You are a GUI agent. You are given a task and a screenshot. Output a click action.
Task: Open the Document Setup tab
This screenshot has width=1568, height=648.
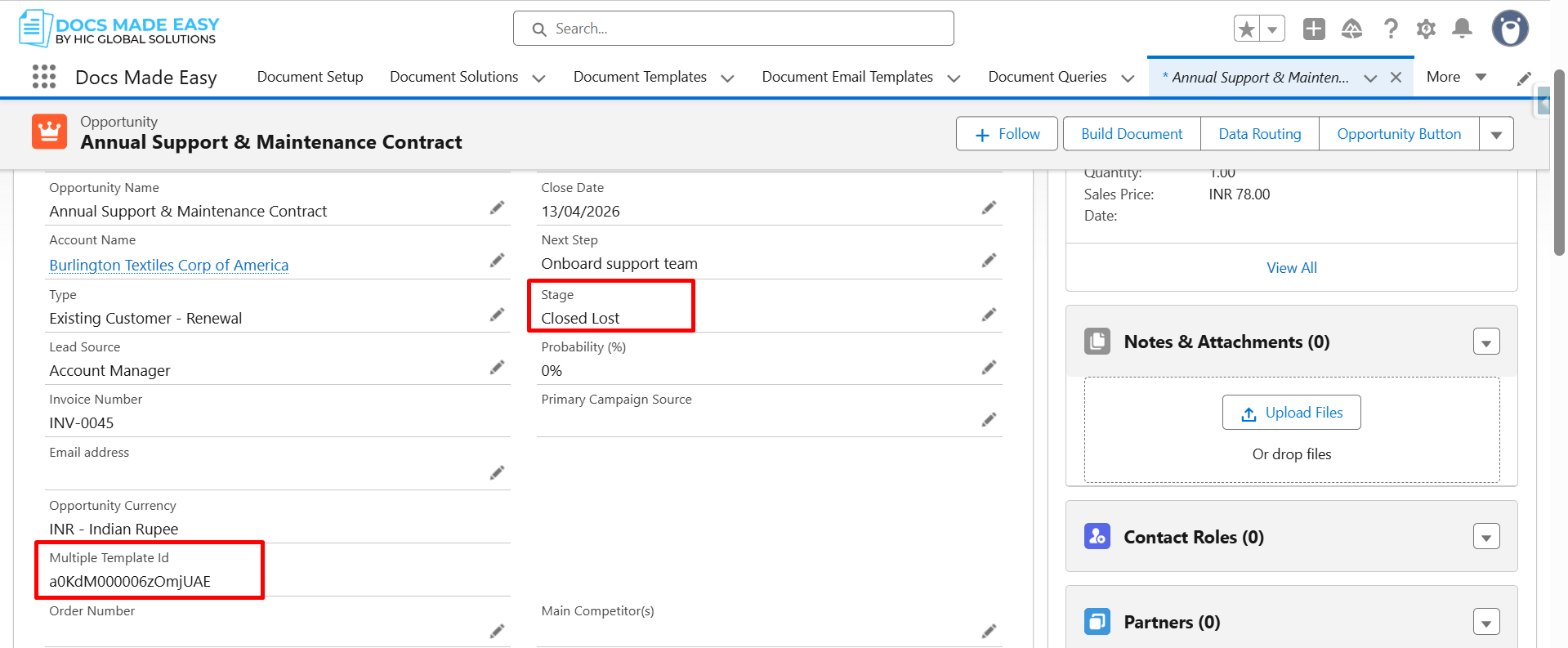tap(310, 77)
